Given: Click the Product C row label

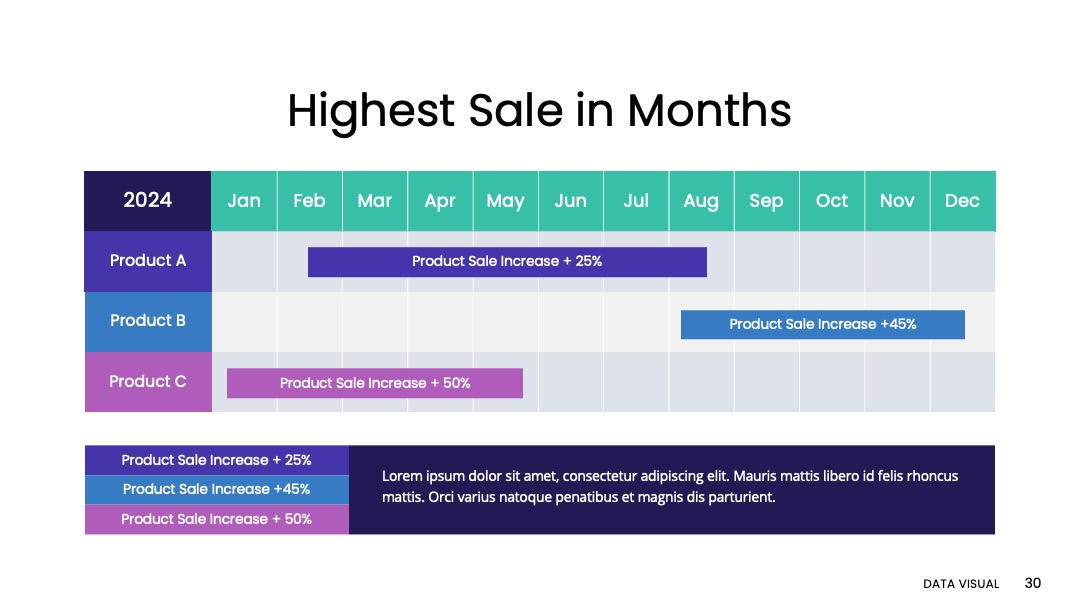Looking at the screenshot, I should point(147,381).
